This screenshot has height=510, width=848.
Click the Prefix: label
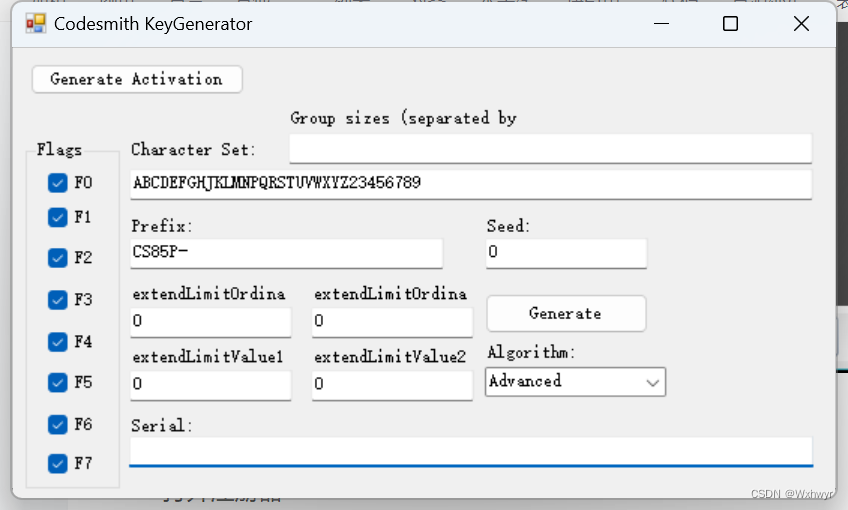pyautogui.click(x=161, y=226)
